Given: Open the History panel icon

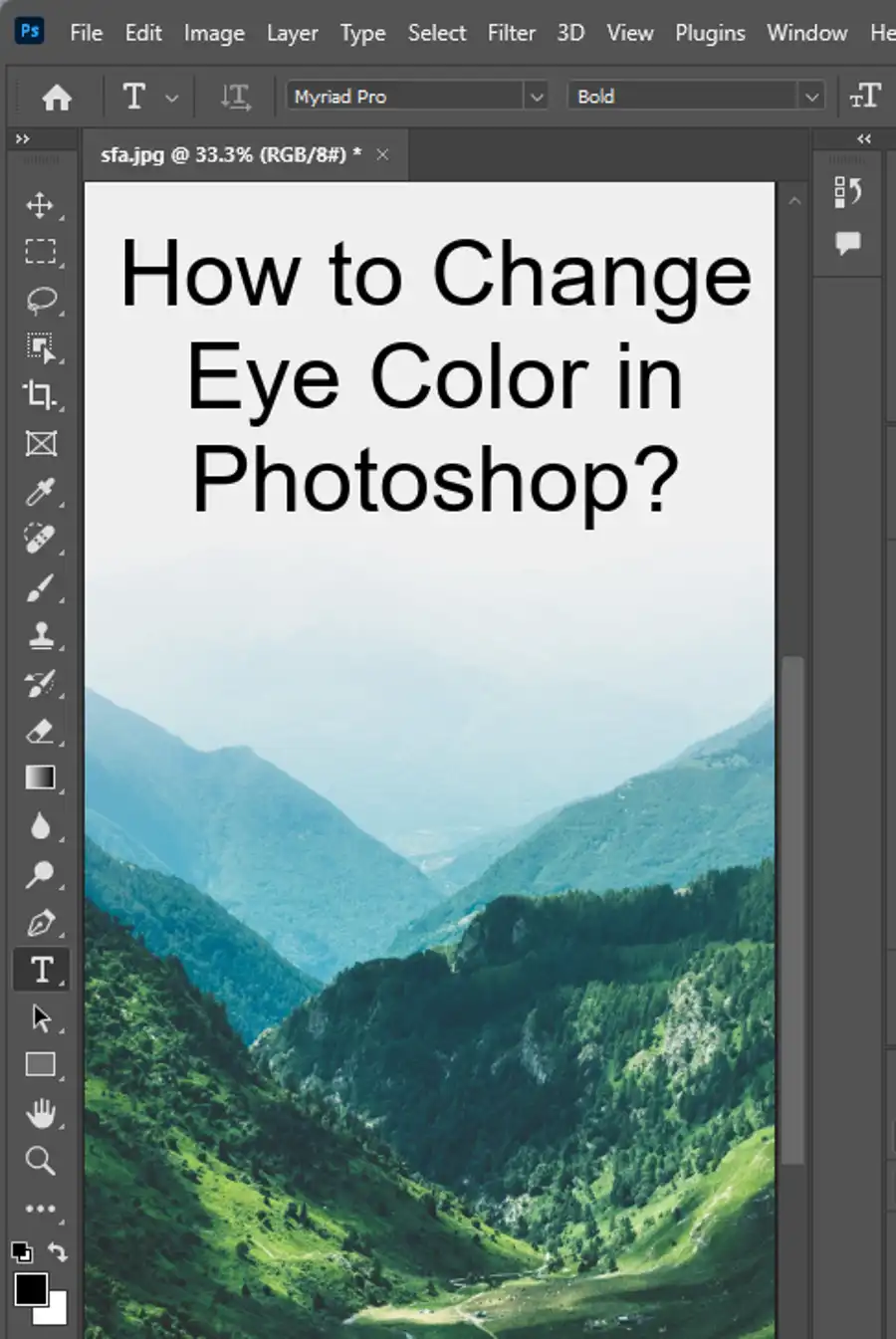Looking at the screenshot, I should 847,192.
